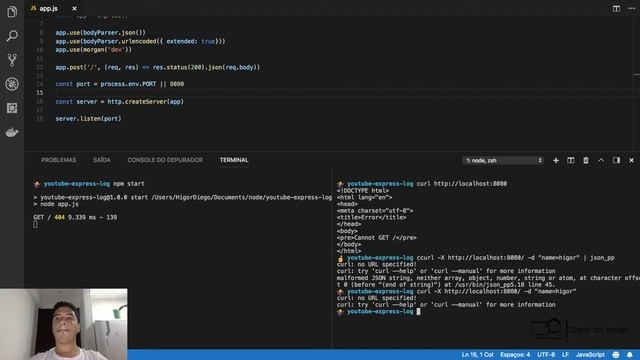Select the TERMINAL panel tab
This screenshot has width=640, height=360.
(234, 160)
